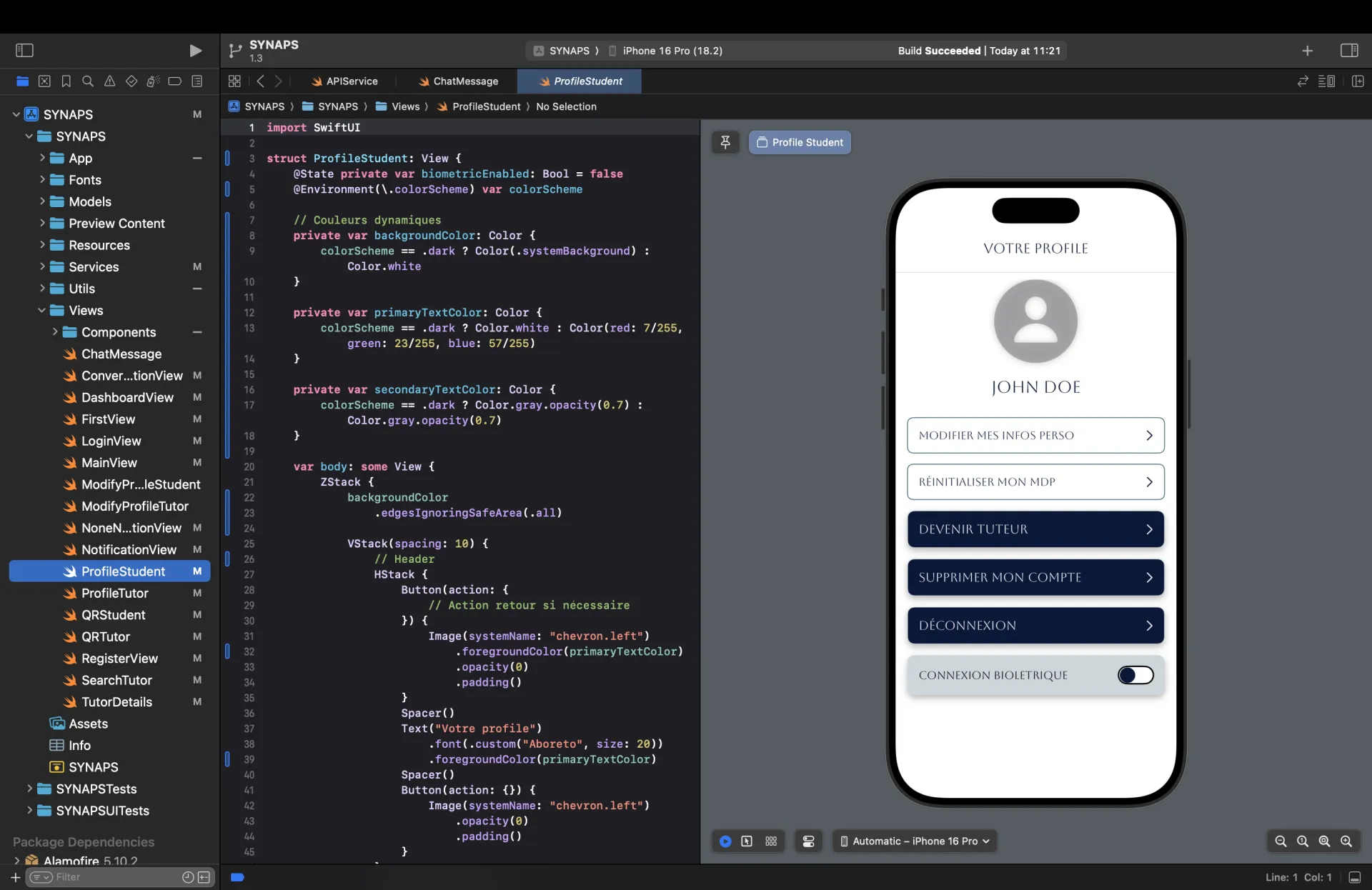Open the LoginView file
Viewport: 1372px width, 890px height.
click(111, 441)
